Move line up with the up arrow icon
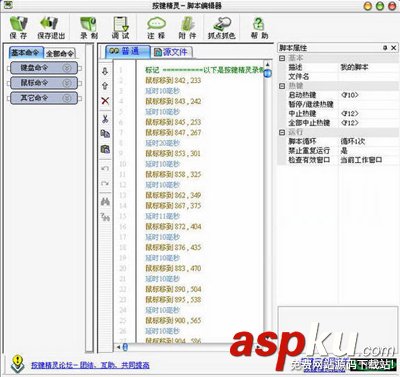Screen dimensions: 400x377 click(105, 86)
